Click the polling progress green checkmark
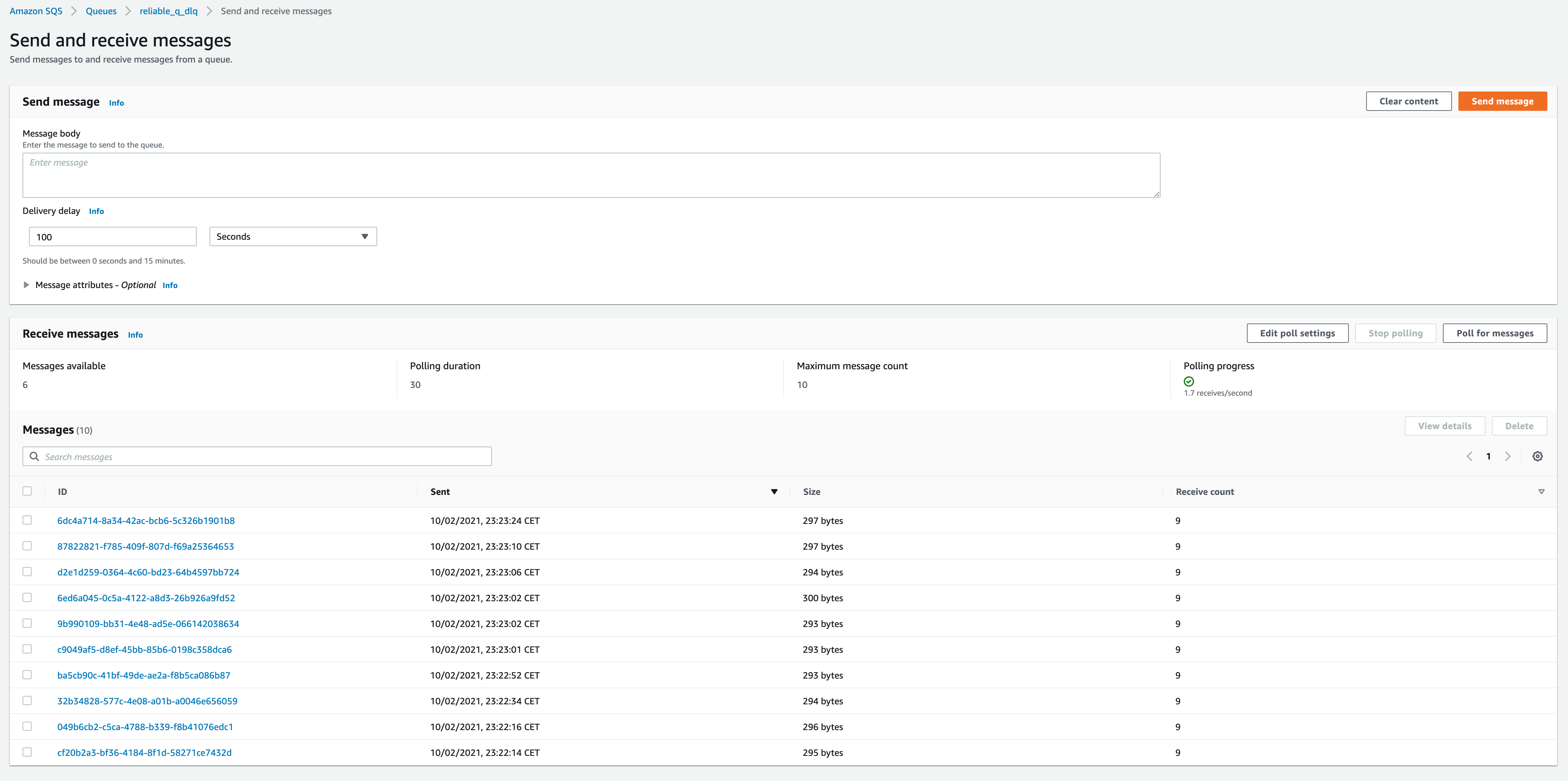Viewport: 1568px width, 781px height. point(1189,381)
